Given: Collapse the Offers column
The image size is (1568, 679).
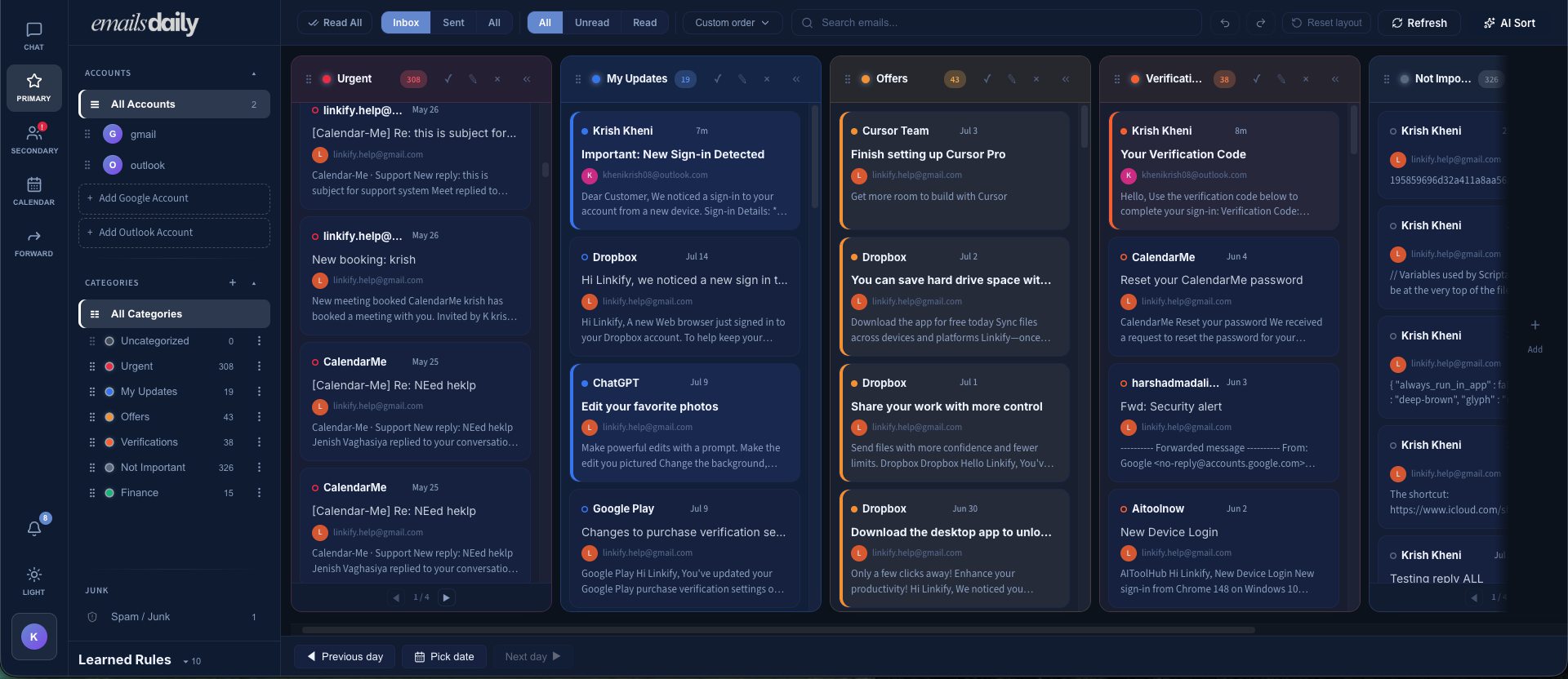Looking at the screenshot, I should [x=1066, y=79].
